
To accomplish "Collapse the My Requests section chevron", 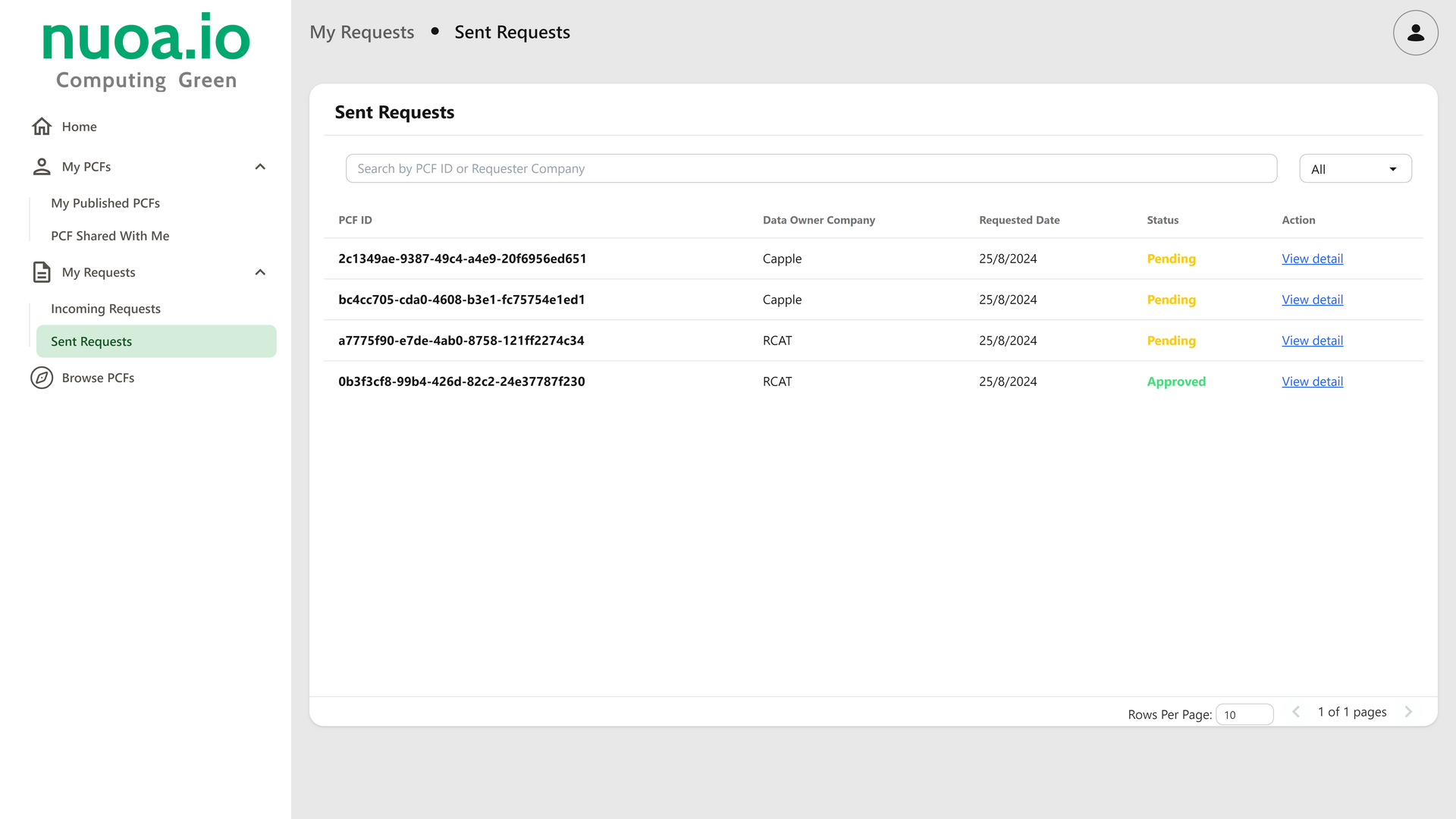I will point(260,272).
